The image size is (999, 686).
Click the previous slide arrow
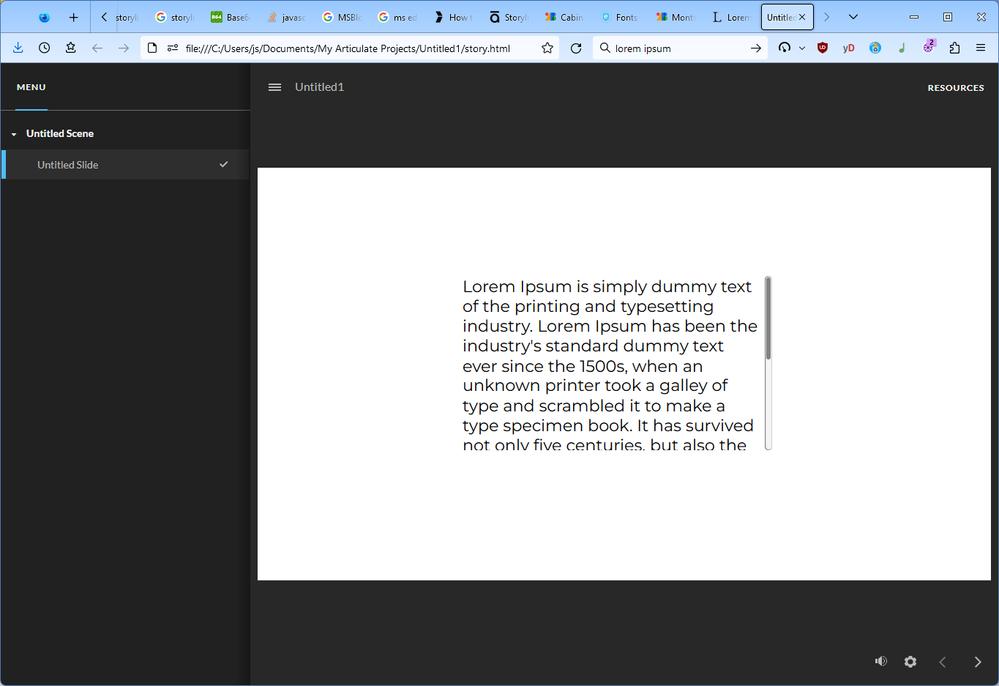click(942, 661)
